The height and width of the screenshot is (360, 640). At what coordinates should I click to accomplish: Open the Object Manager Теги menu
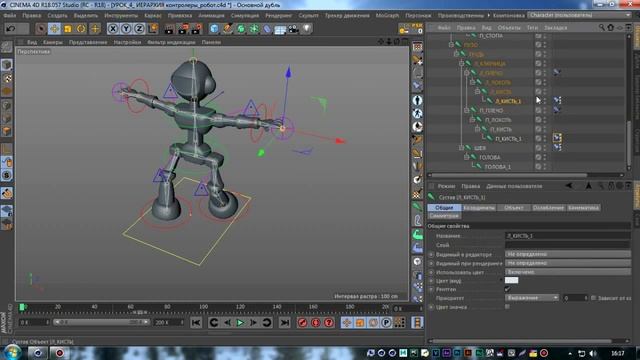532,28
